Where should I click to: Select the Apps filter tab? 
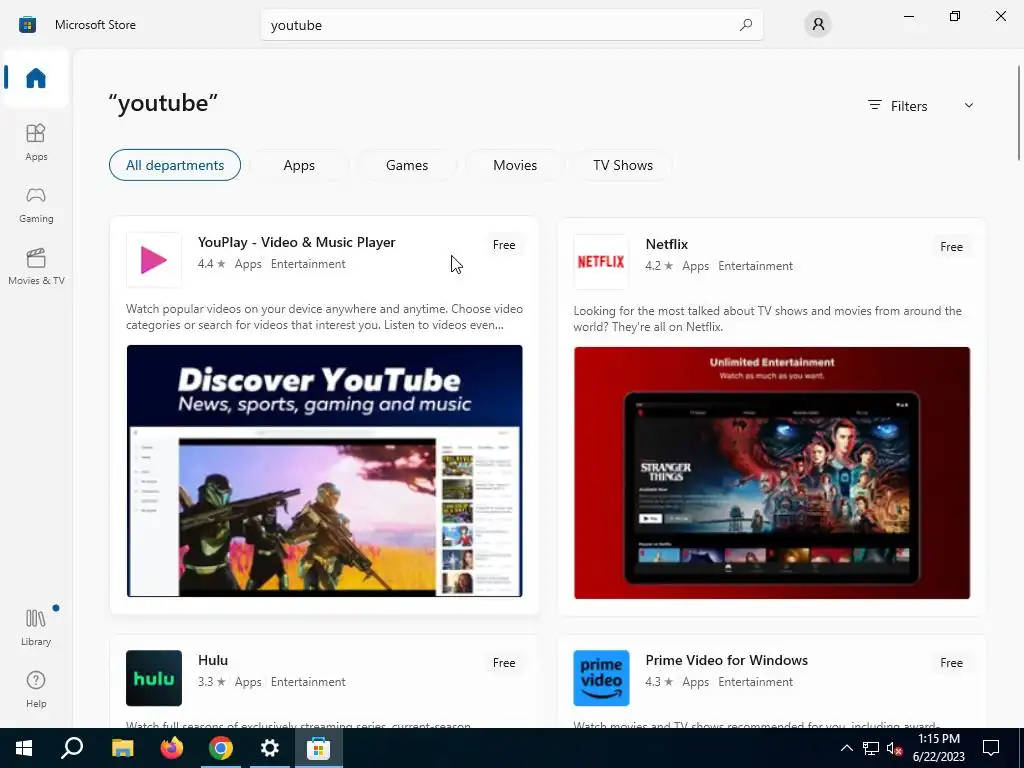299,165
